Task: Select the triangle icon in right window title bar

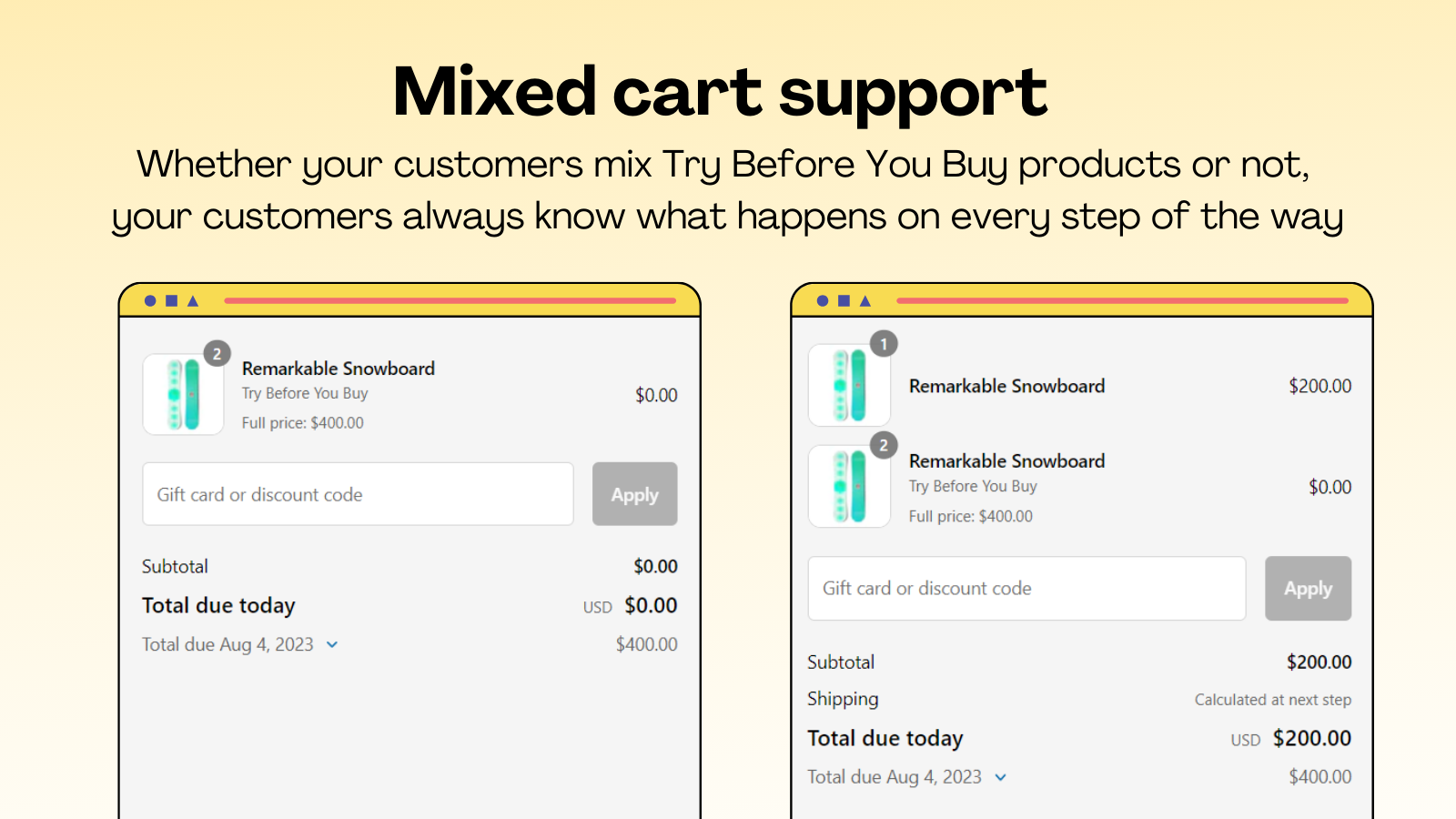Action: (865, 300)
